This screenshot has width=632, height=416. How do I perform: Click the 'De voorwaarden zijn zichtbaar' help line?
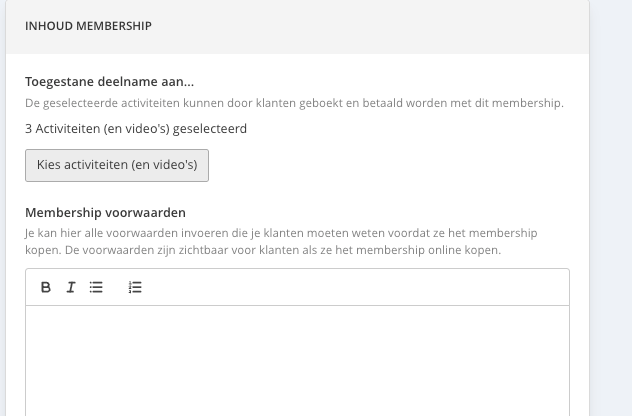point(283,250)
